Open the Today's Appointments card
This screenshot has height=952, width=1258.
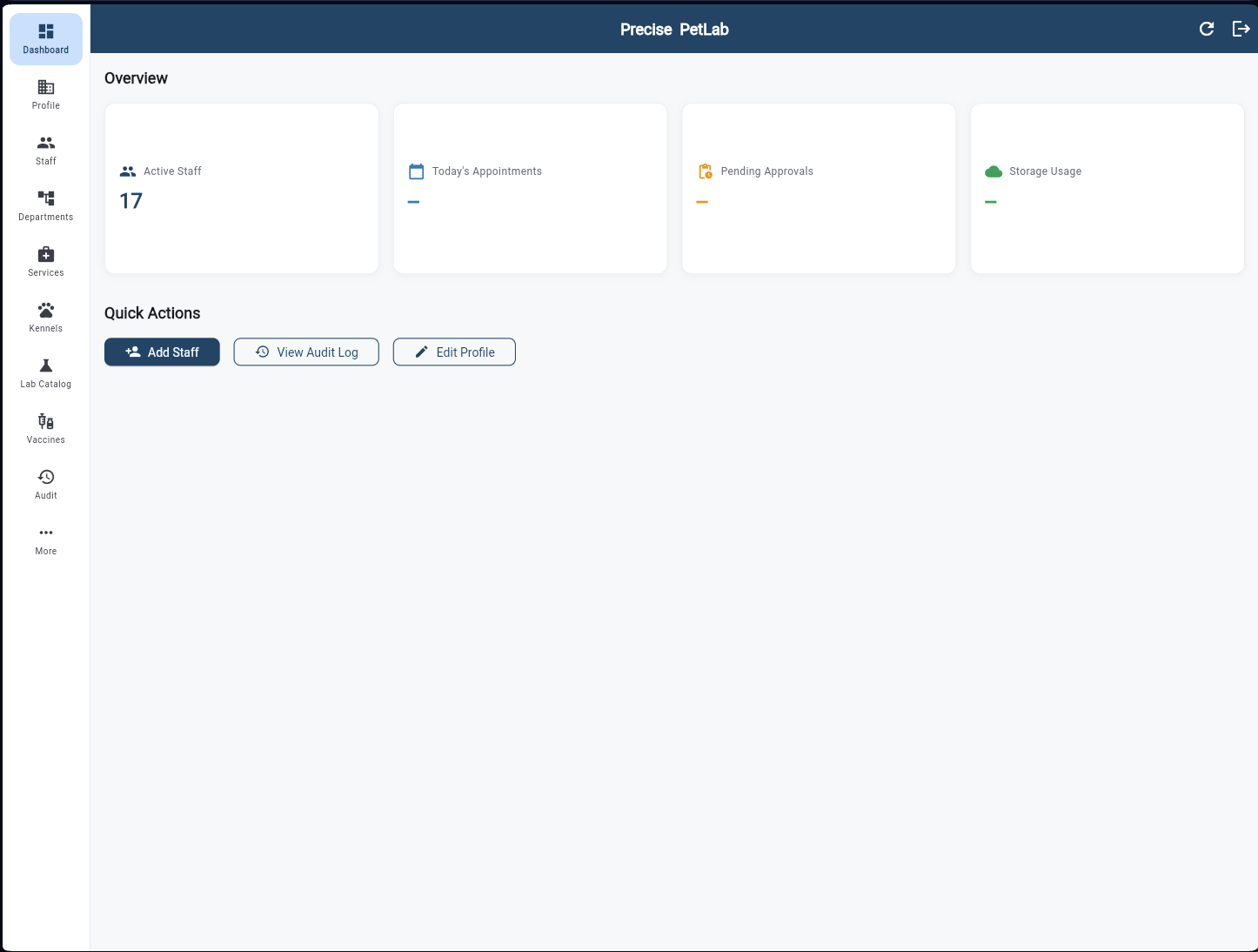pyautogui.click(x=530, y=188)
